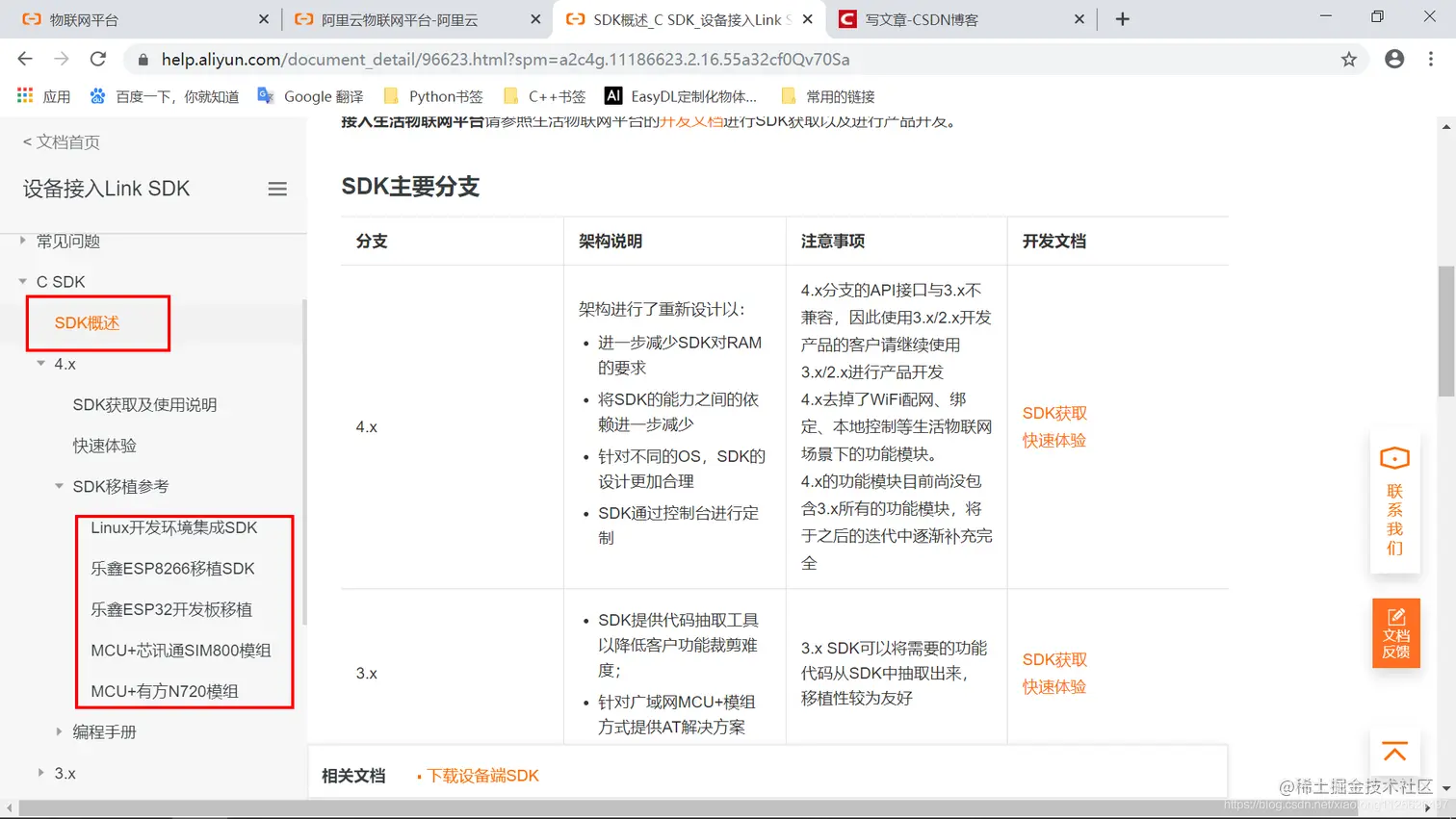Go back to the previous page

(x=25, y=59)
